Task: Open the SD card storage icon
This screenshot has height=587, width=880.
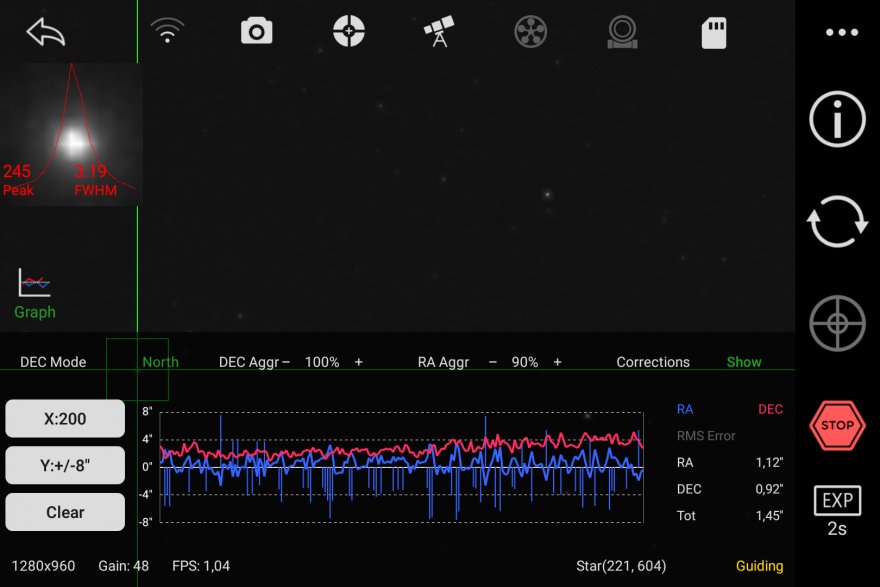Action: click(x=713, y=32)
